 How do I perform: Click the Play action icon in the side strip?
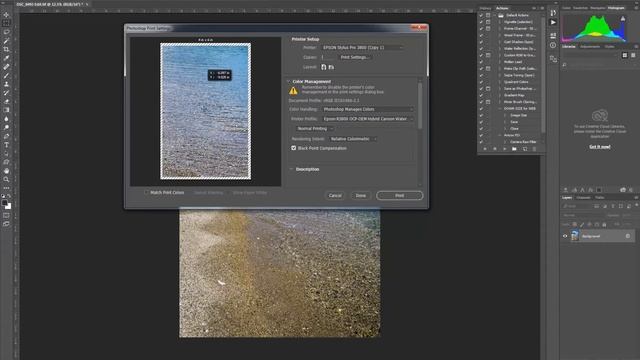(x=553, y=22)
